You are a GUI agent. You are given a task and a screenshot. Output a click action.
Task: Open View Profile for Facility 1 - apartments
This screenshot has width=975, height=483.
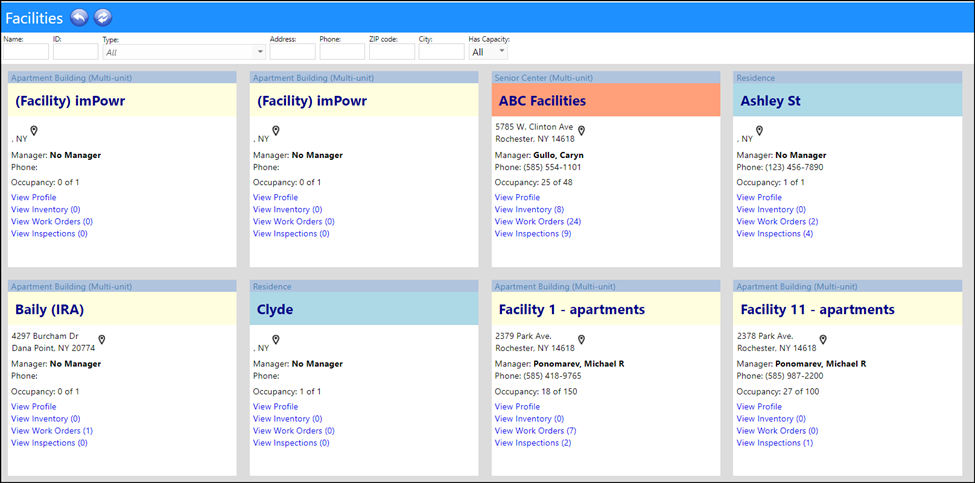coord(517,407)
